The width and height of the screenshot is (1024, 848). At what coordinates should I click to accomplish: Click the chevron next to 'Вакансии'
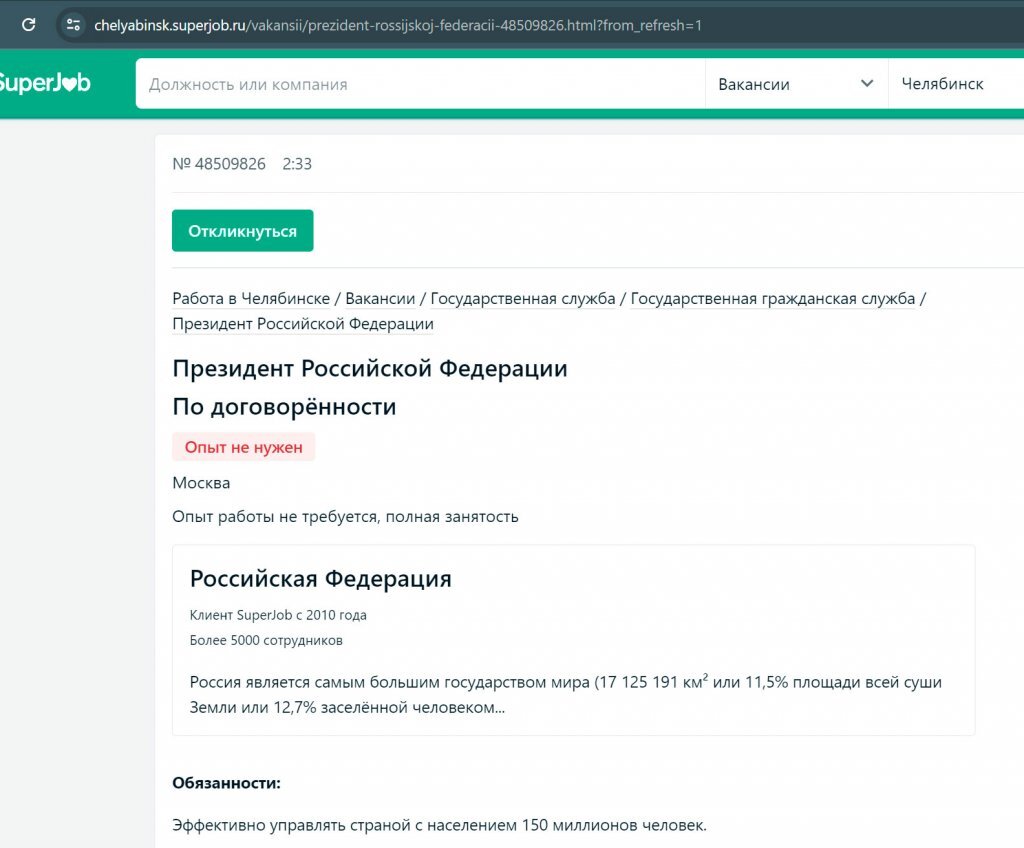(867, 84)
